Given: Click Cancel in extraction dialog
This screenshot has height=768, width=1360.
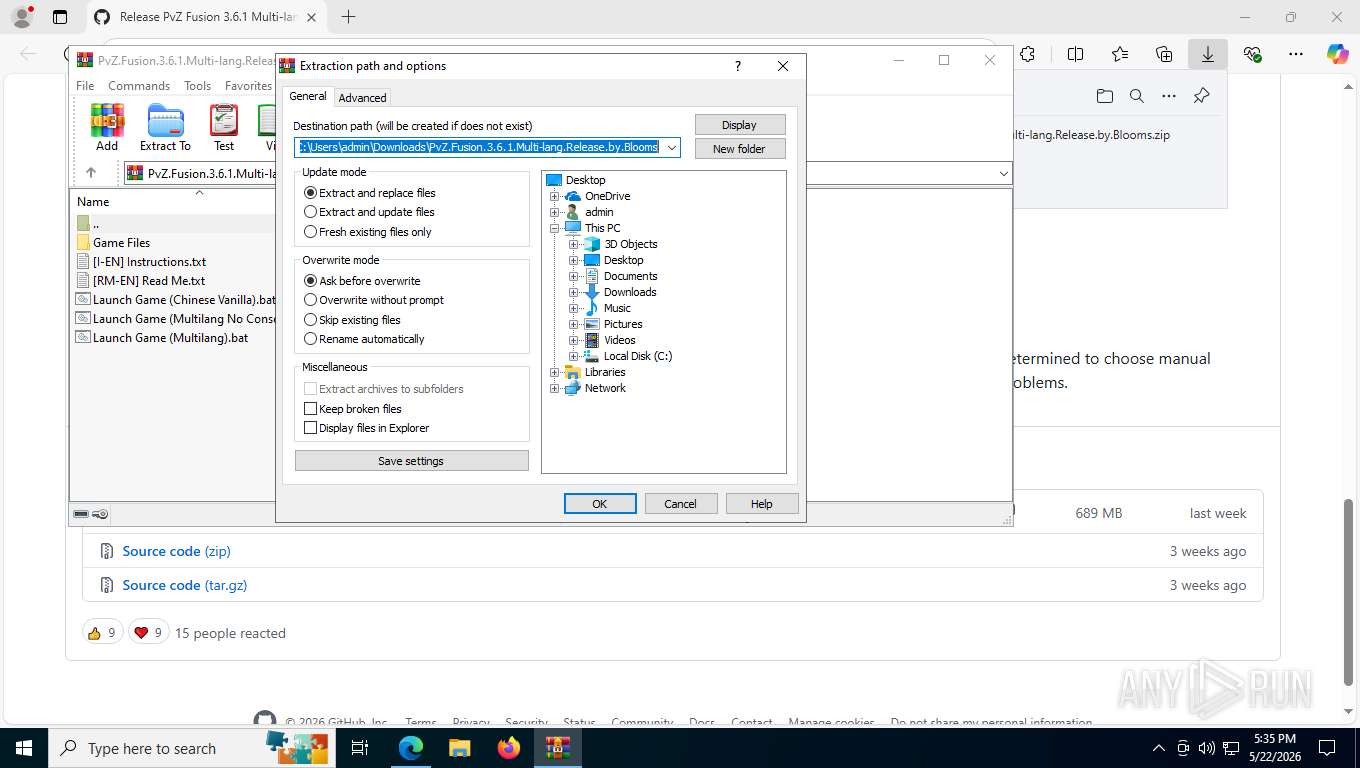Looking at the screenshot, I should [681, 504].
